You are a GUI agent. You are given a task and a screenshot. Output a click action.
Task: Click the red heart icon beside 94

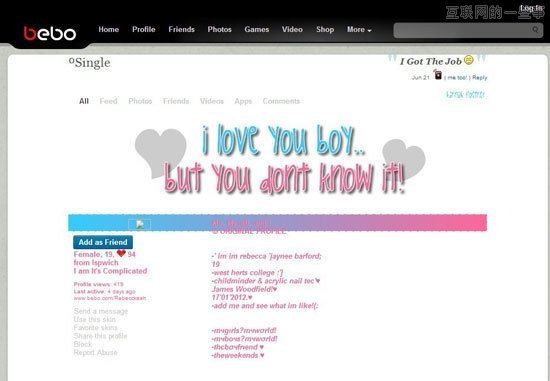[121, 253]
